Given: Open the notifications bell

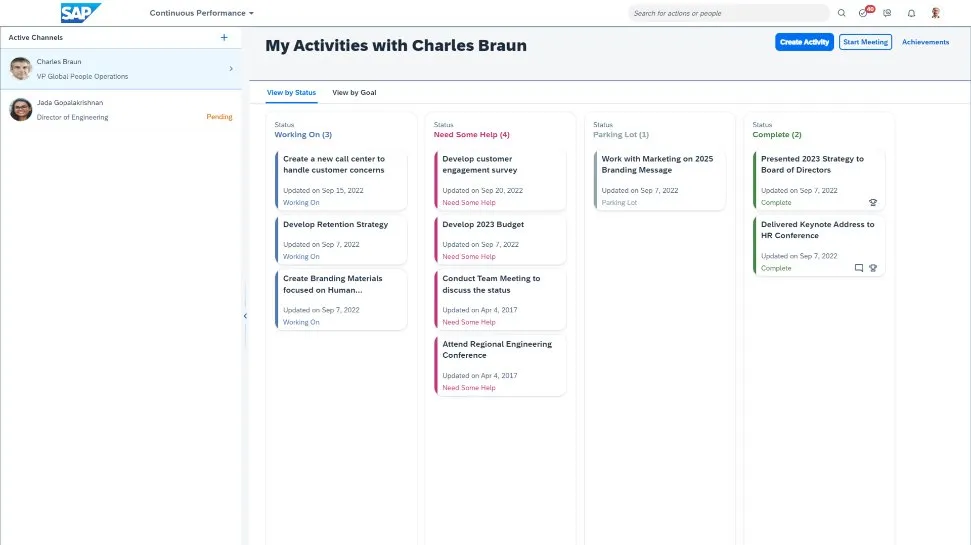Looking at the screenshot, I should tap(911, 13).
